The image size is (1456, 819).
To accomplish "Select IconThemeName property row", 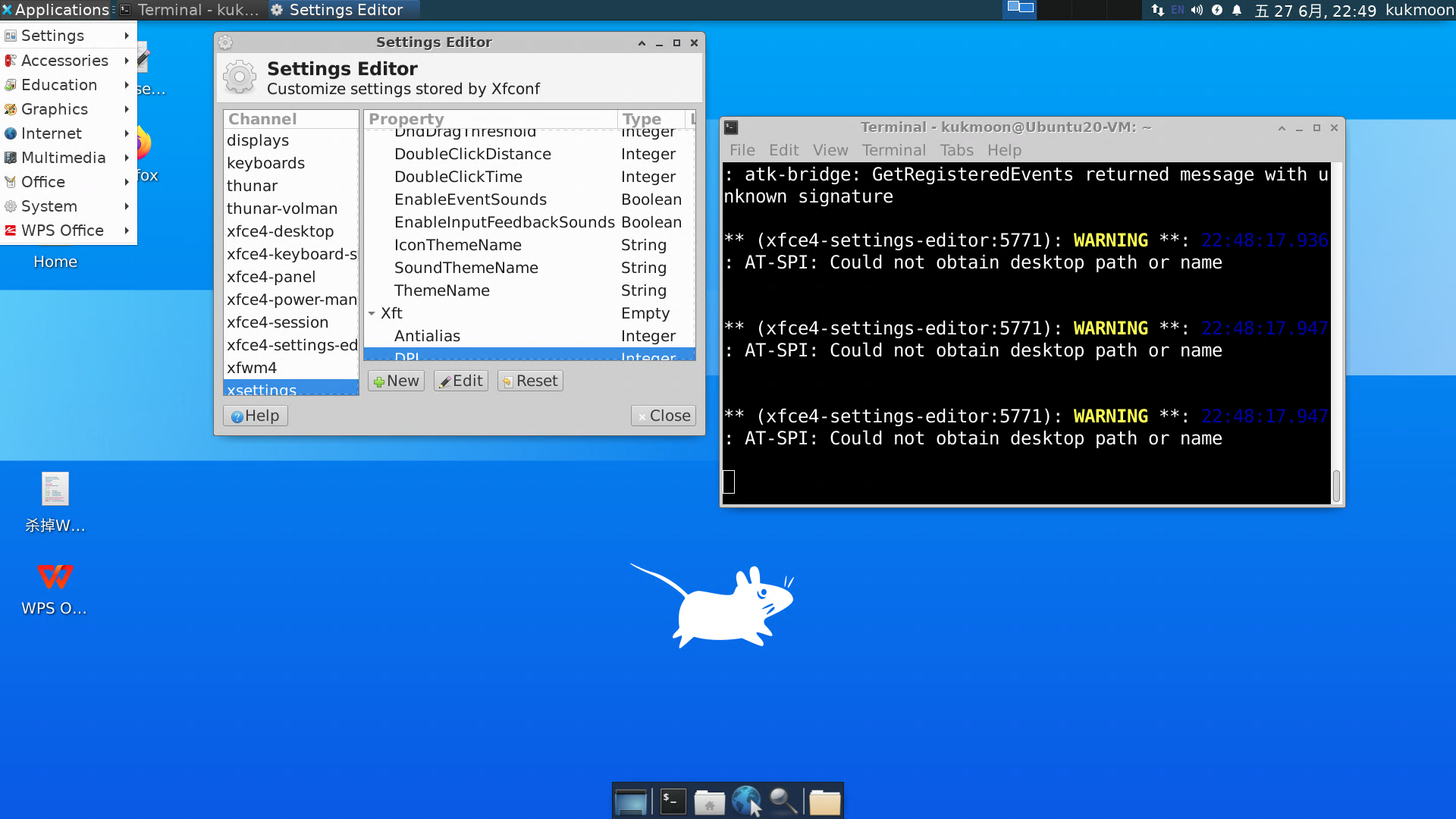I will click(529, 245).
